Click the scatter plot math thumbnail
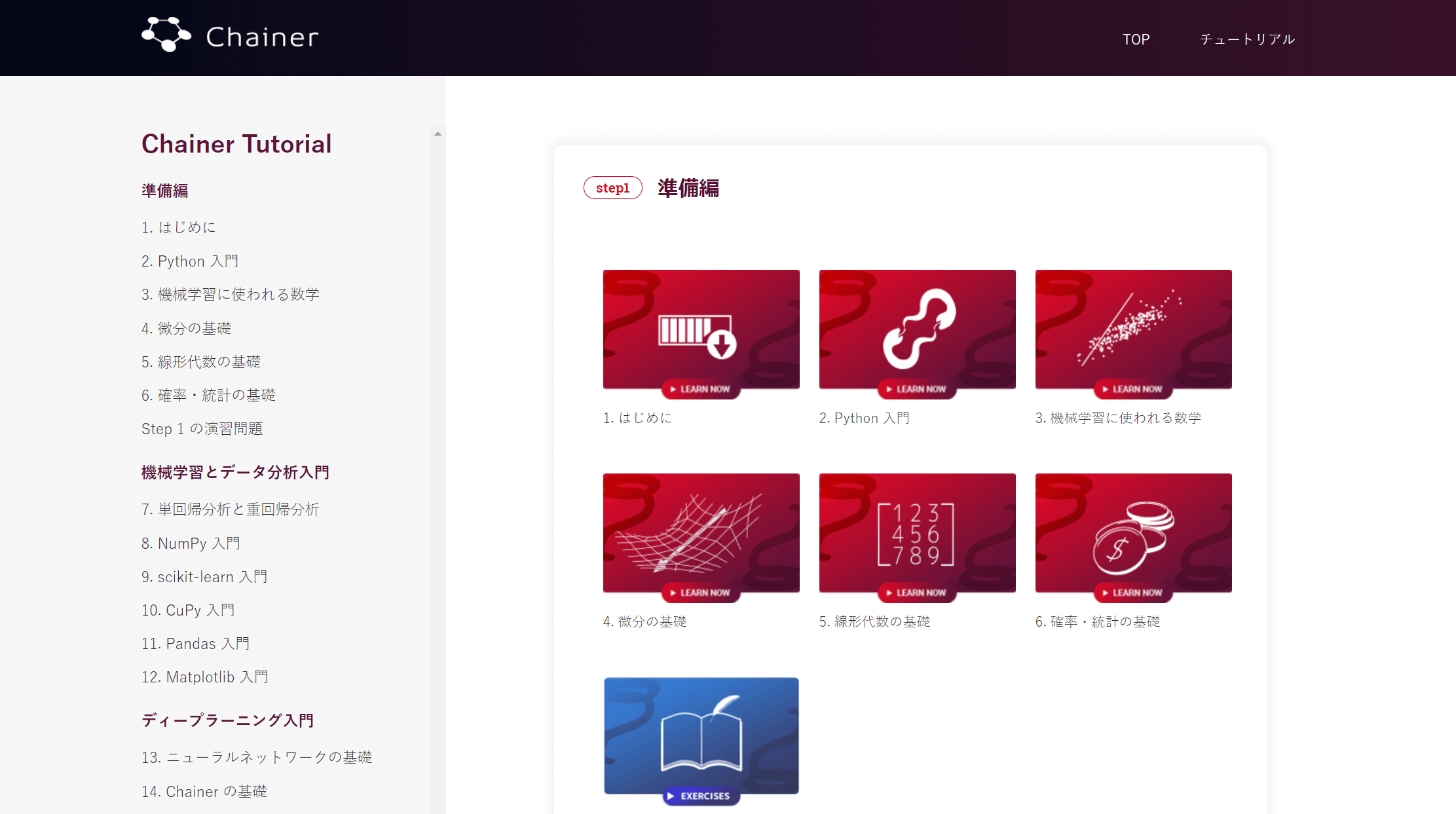Viewport: 1456px width, 814px height. pos(1134,329)
